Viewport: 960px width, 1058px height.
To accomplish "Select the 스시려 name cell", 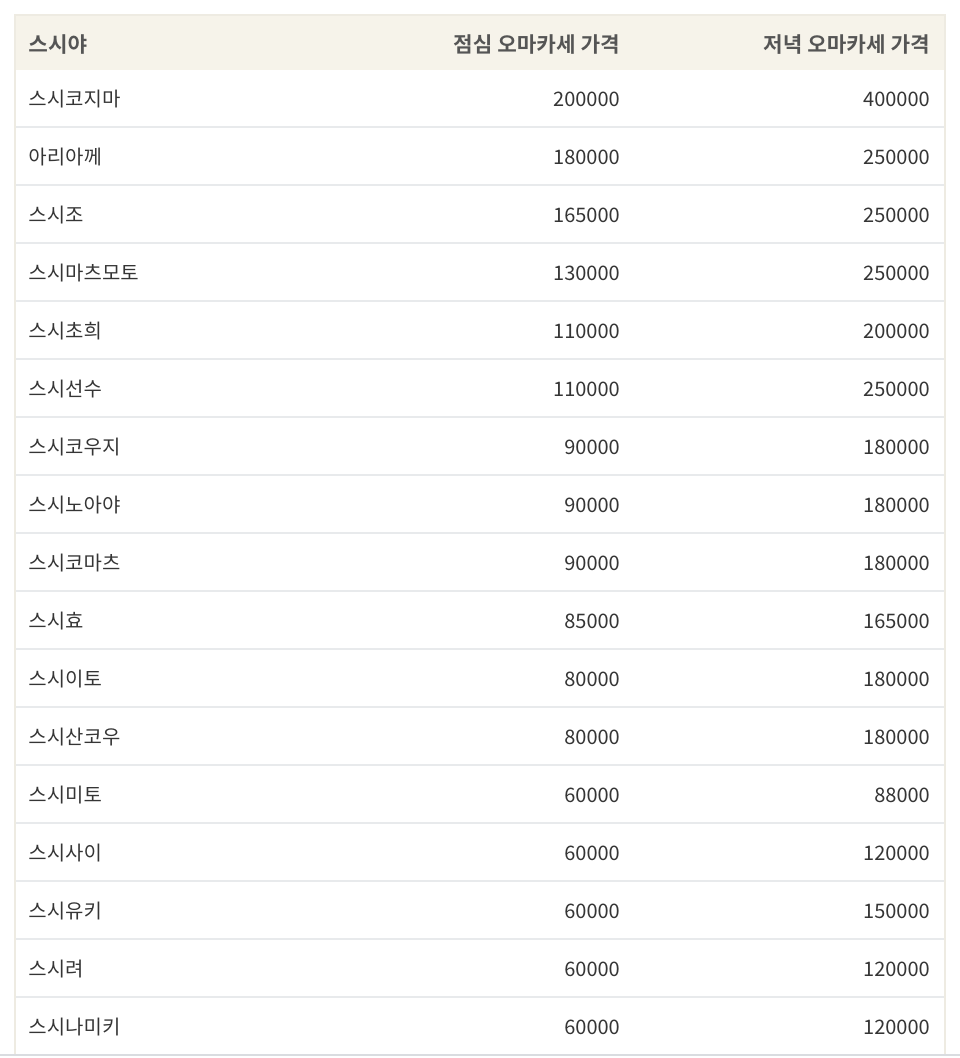I will [56, 969].
